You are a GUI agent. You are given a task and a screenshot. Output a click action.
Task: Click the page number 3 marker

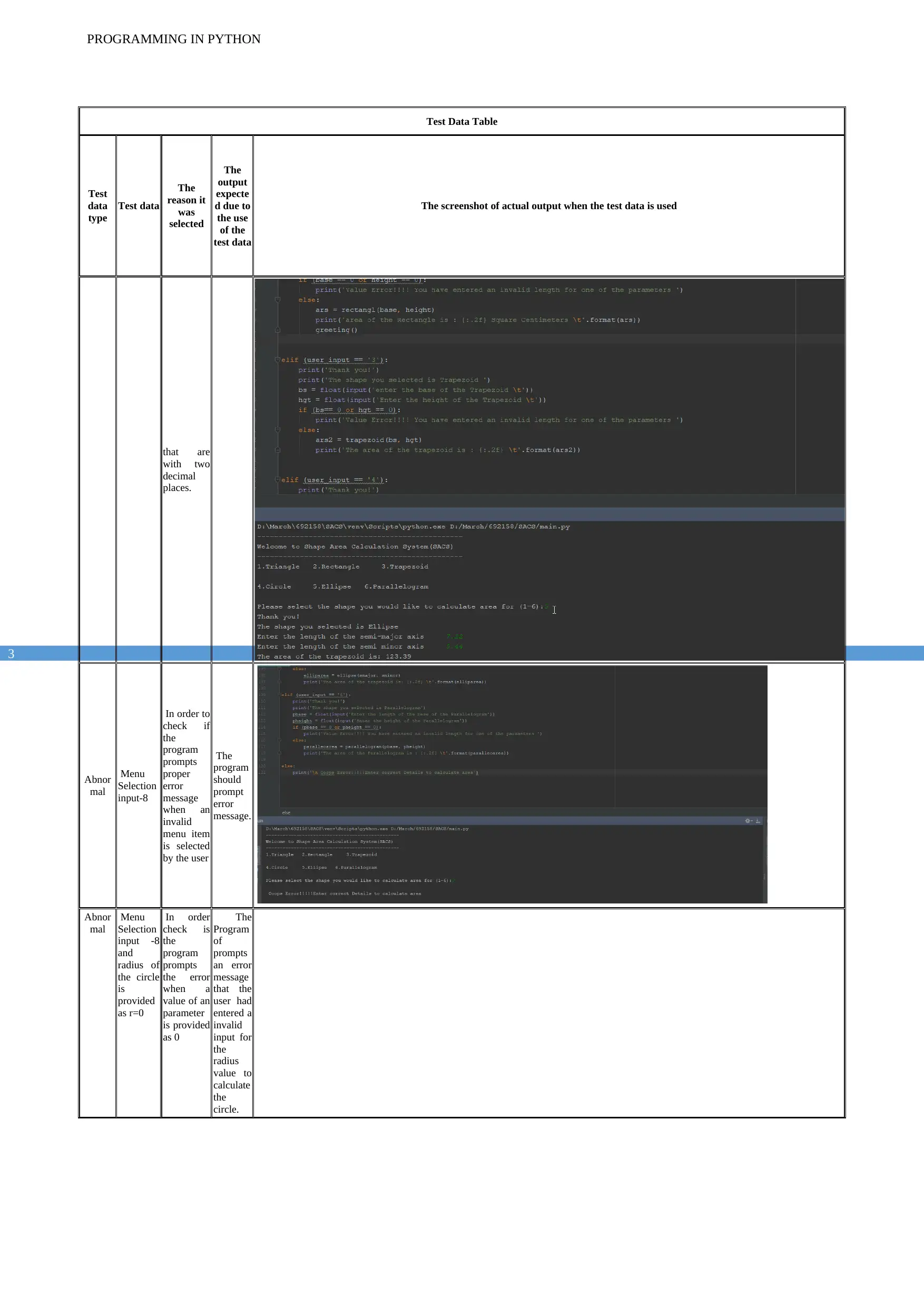[11, 653]
